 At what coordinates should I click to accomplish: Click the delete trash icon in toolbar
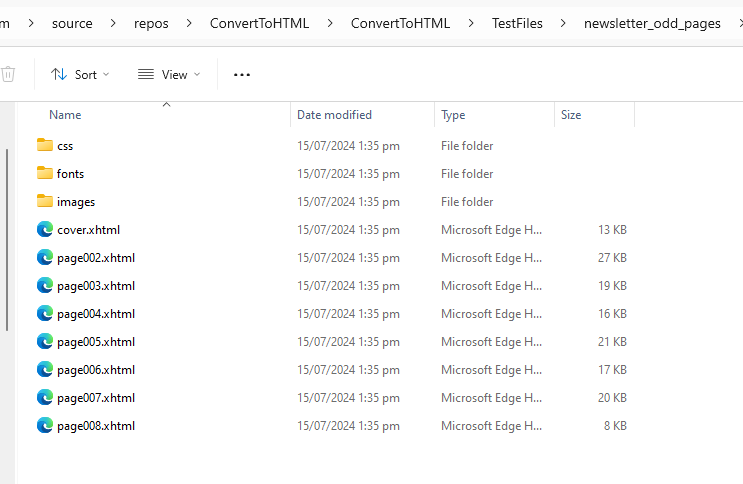point(8,74)
